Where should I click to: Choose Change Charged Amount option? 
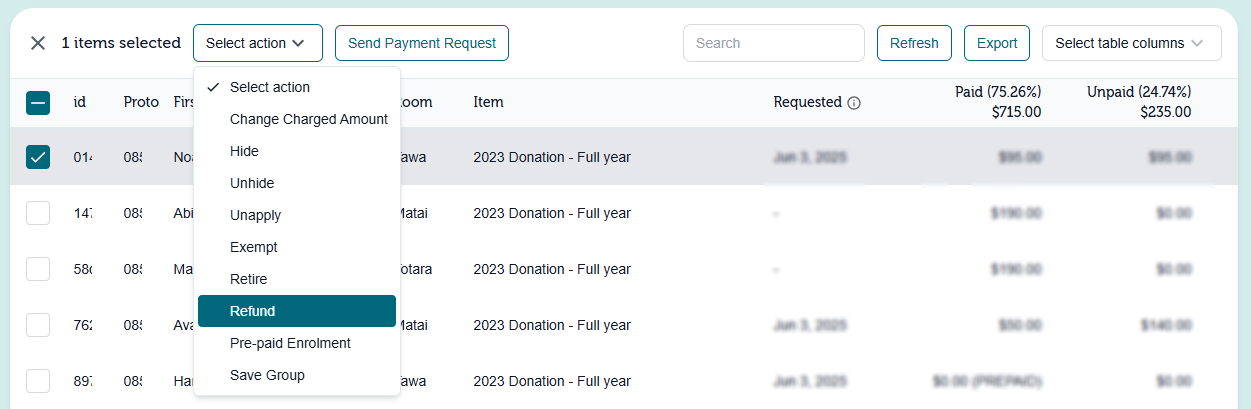point(308,119)
